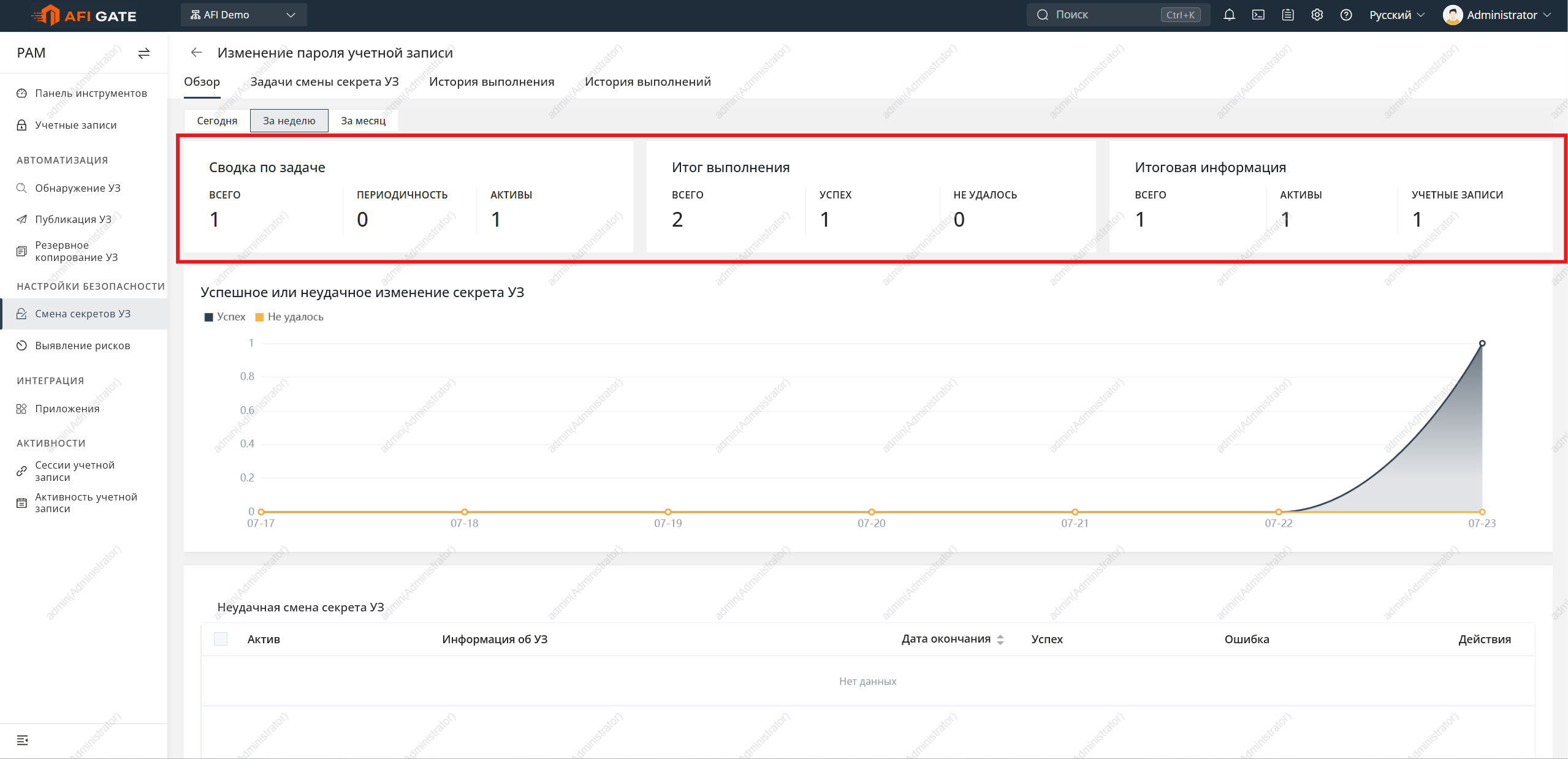Screen dimensions: 1568x759
Task: Click the organization tree icon in AFI Demo selector
Action: pos(196,15)
